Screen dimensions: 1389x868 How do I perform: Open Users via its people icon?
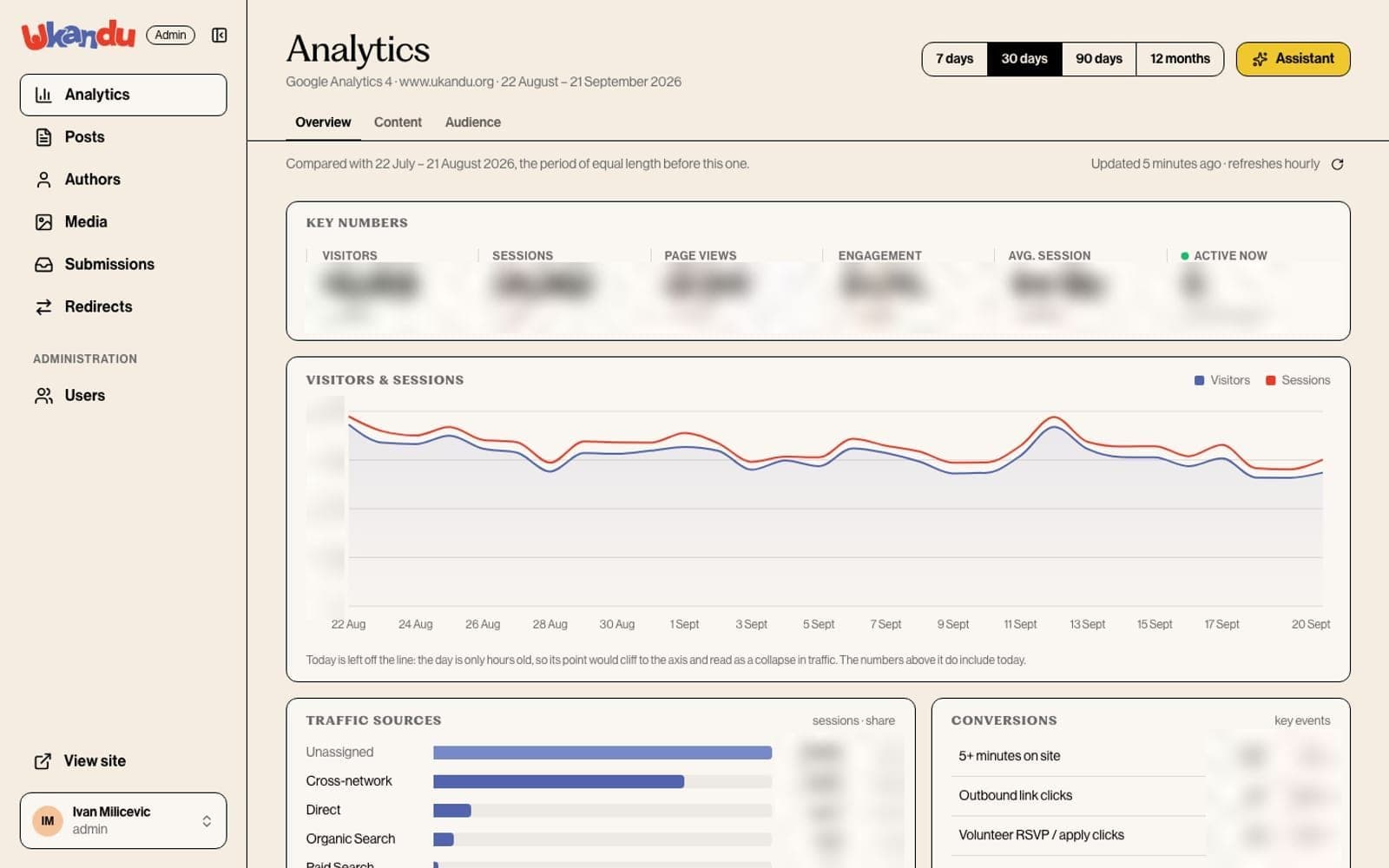point(43,396)
